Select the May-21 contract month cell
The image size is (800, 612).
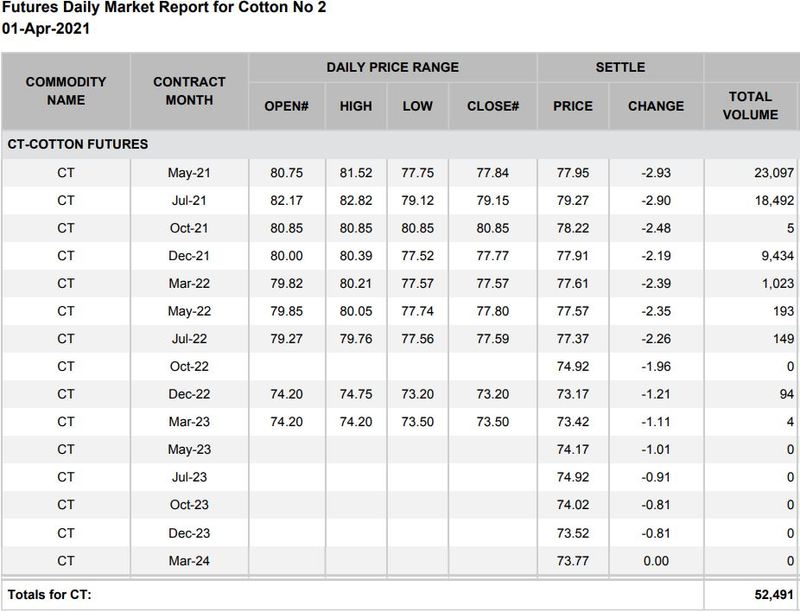pos(189,174)
